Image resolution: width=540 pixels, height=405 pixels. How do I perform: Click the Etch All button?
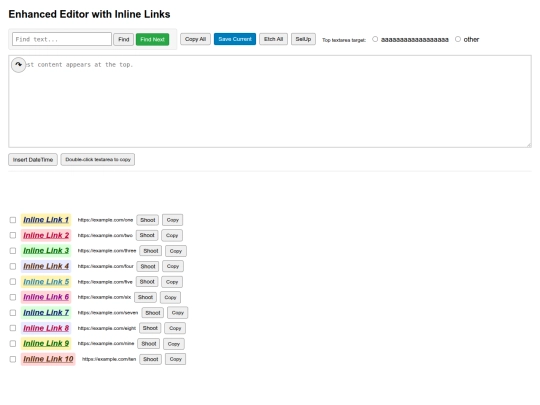pyautogui.click(x=273, y=39)
